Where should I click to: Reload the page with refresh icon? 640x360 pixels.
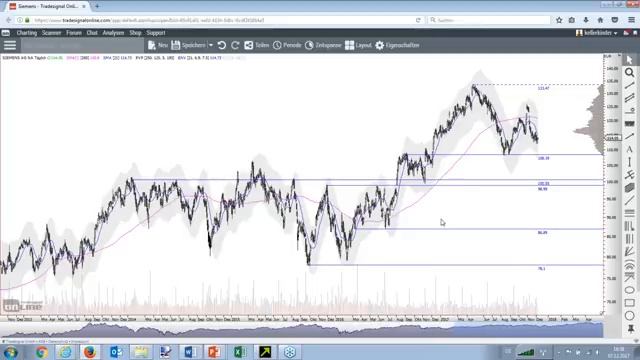tap(418, 20)
